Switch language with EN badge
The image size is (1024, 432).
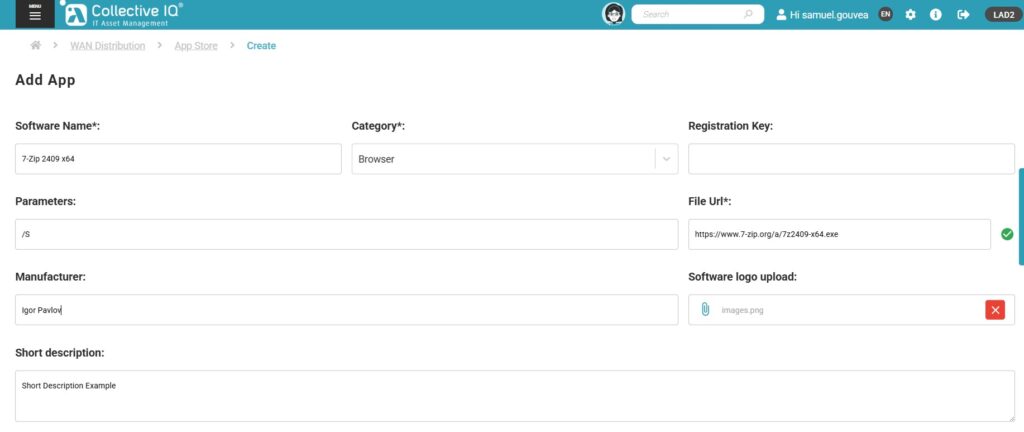point(885,15)
